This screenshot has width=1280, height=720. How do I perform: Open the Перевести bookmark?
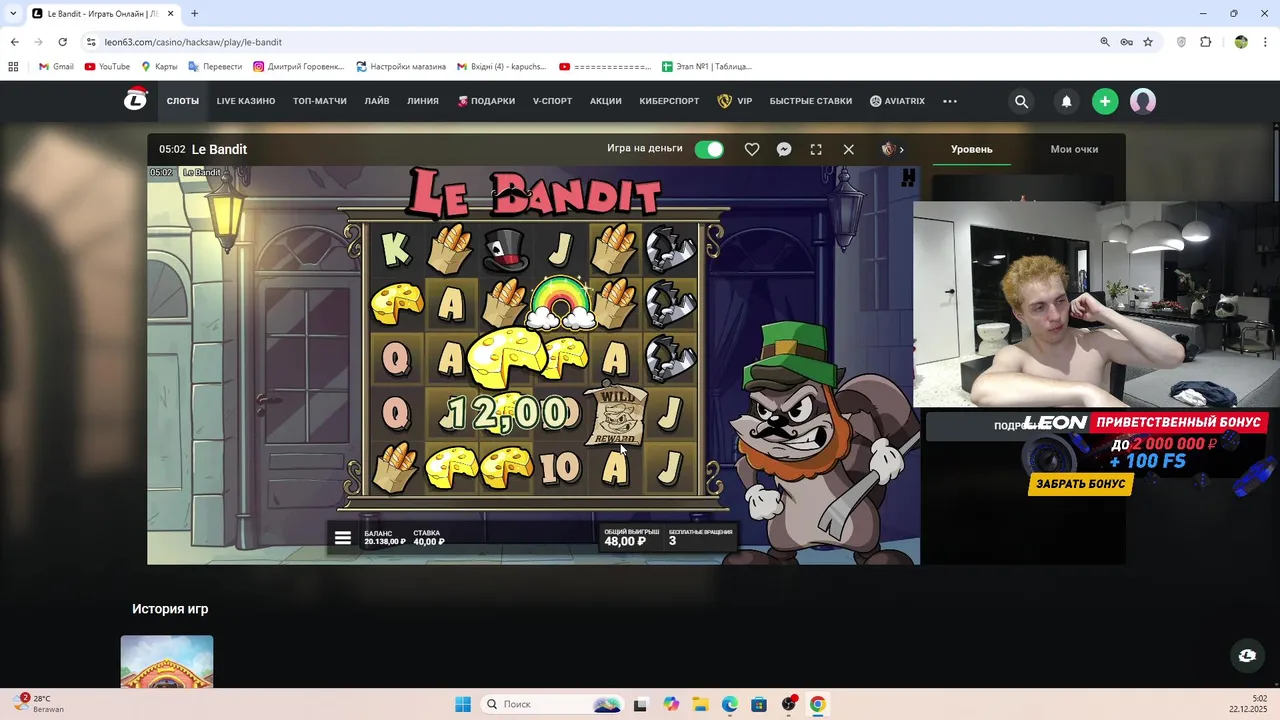(215, 66)
